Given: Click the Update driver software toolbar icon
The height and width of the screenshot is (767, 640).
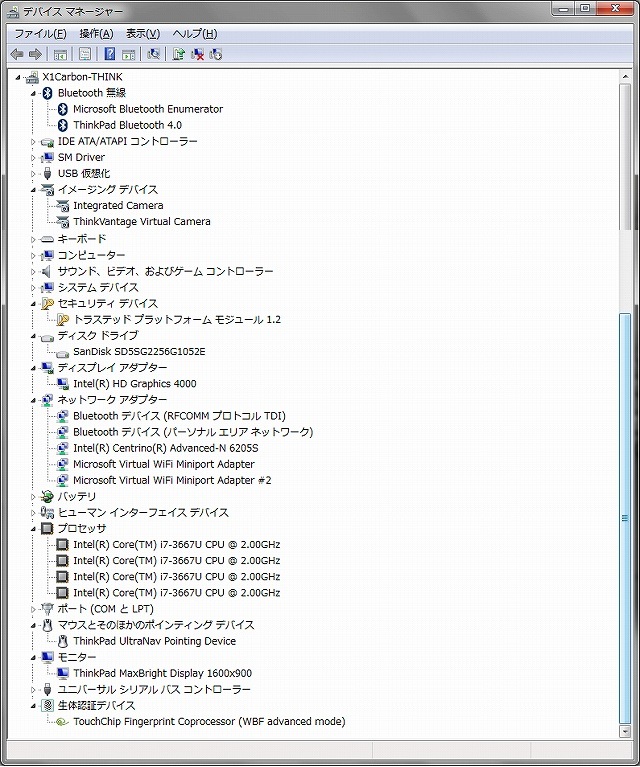Looking at the screenshot, I should pos(178,54).
